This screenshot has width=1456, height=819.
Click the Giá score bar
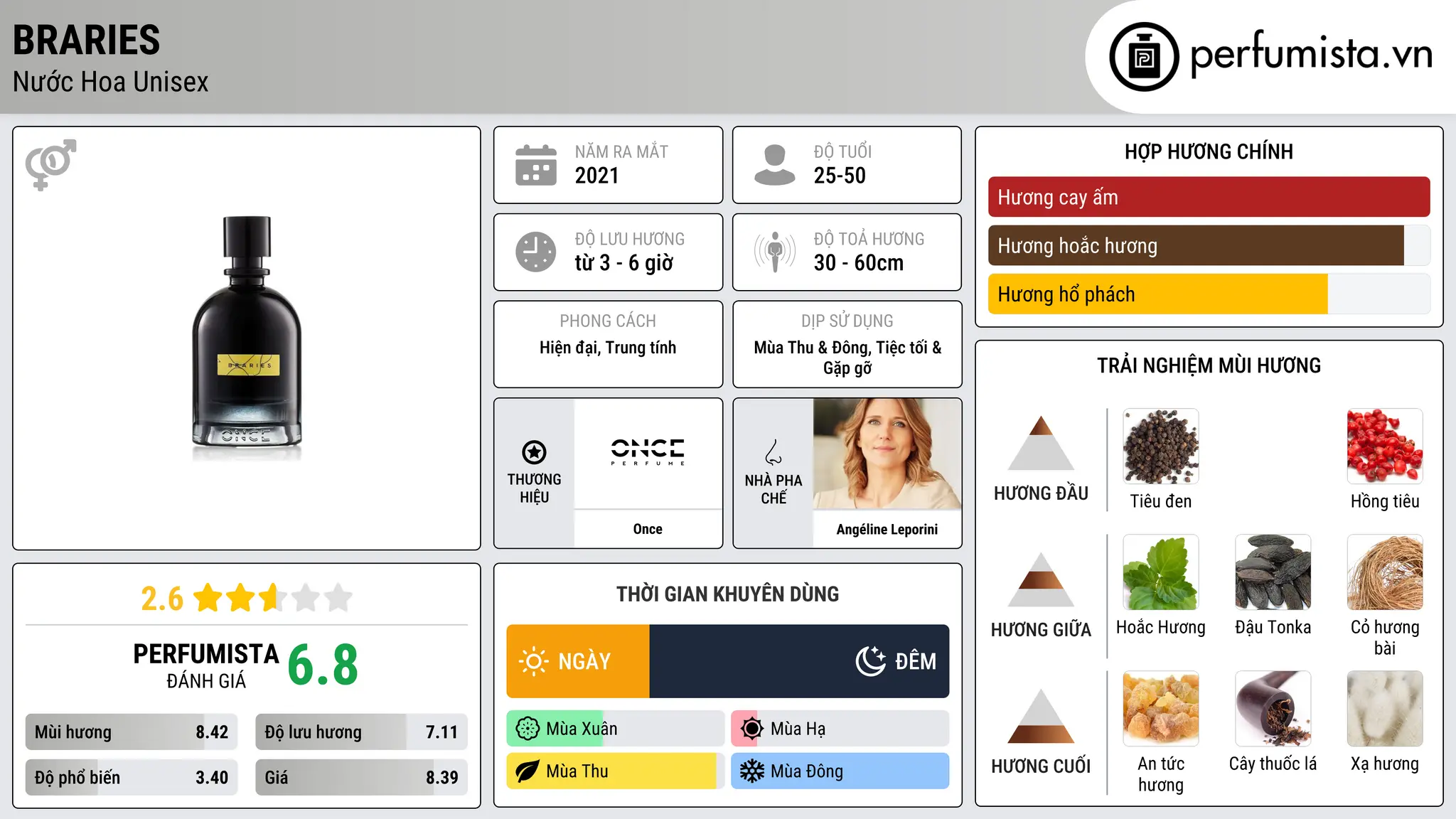coord(361,777)
